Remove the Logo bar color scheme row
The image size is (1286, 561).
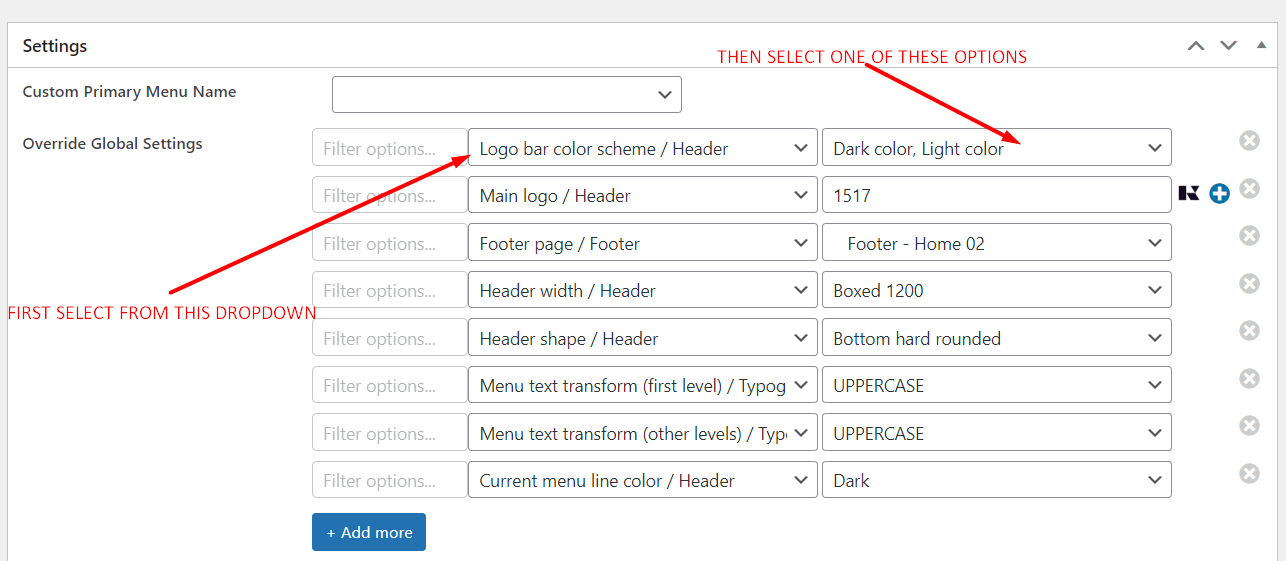(x=1249, y=141)
